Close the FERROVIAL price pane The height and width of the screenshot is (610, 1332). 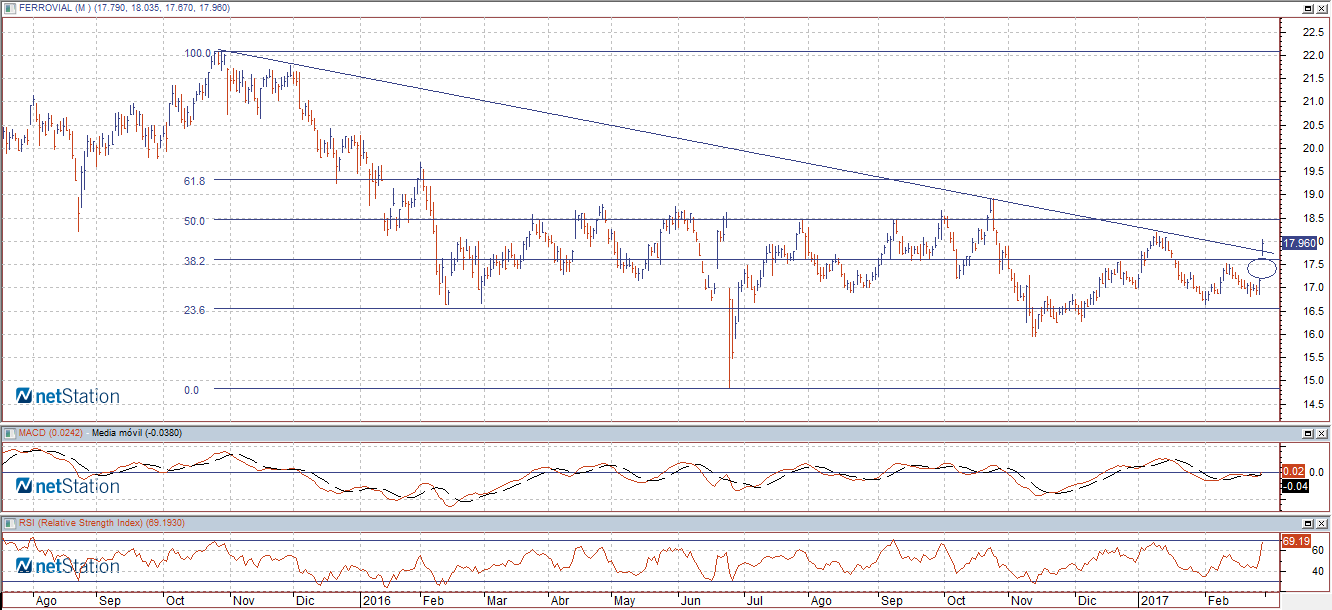(1321, 8)
